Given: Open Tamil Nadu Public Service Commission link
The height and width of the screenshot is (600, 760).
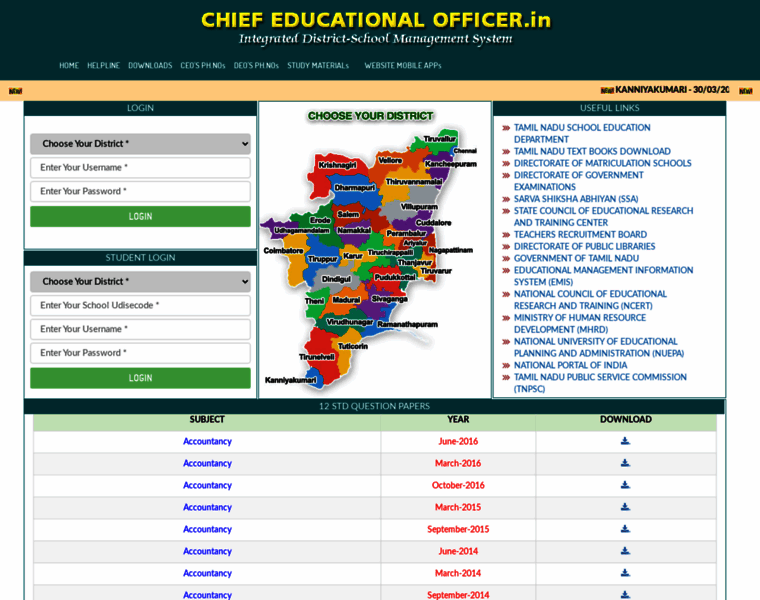Looking at the screenshot, I should click(x=600, y=383).
